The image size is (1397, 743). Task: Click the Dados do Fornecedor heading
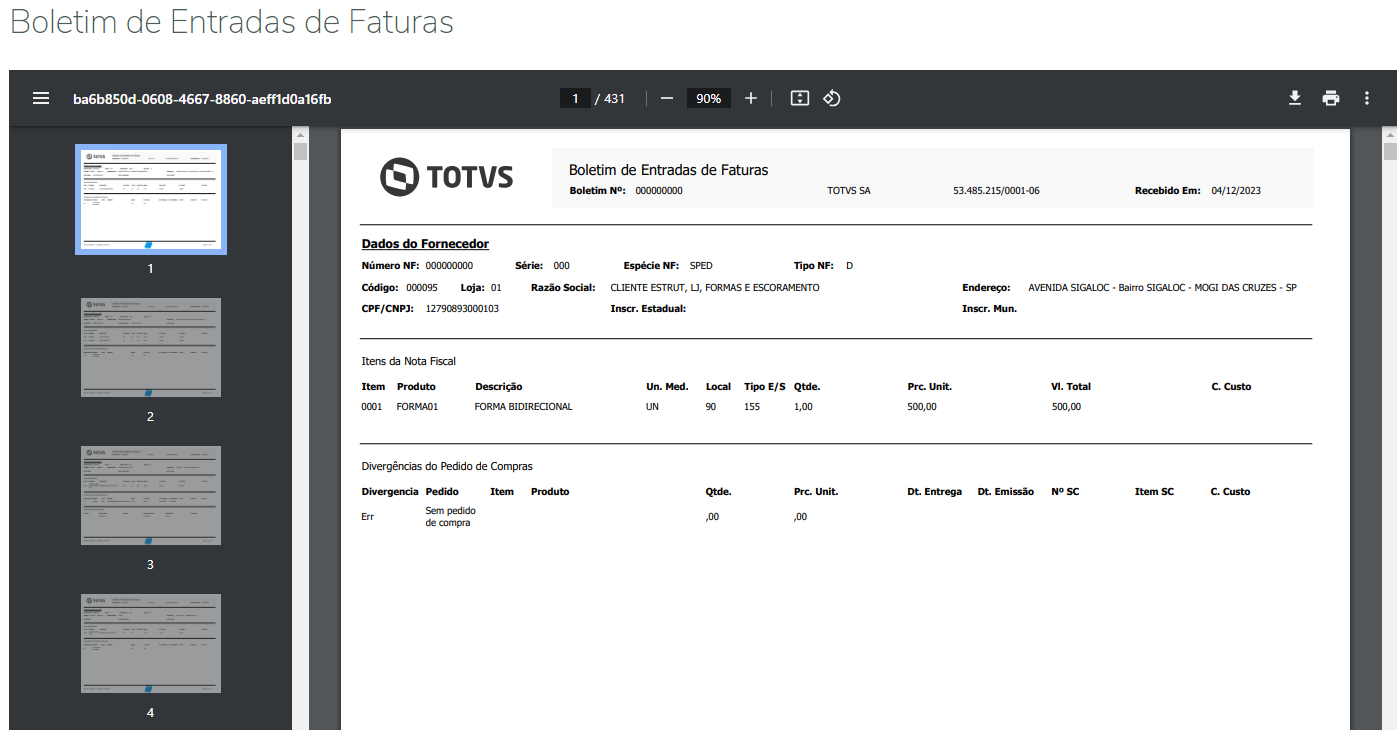tap(425, 244)
